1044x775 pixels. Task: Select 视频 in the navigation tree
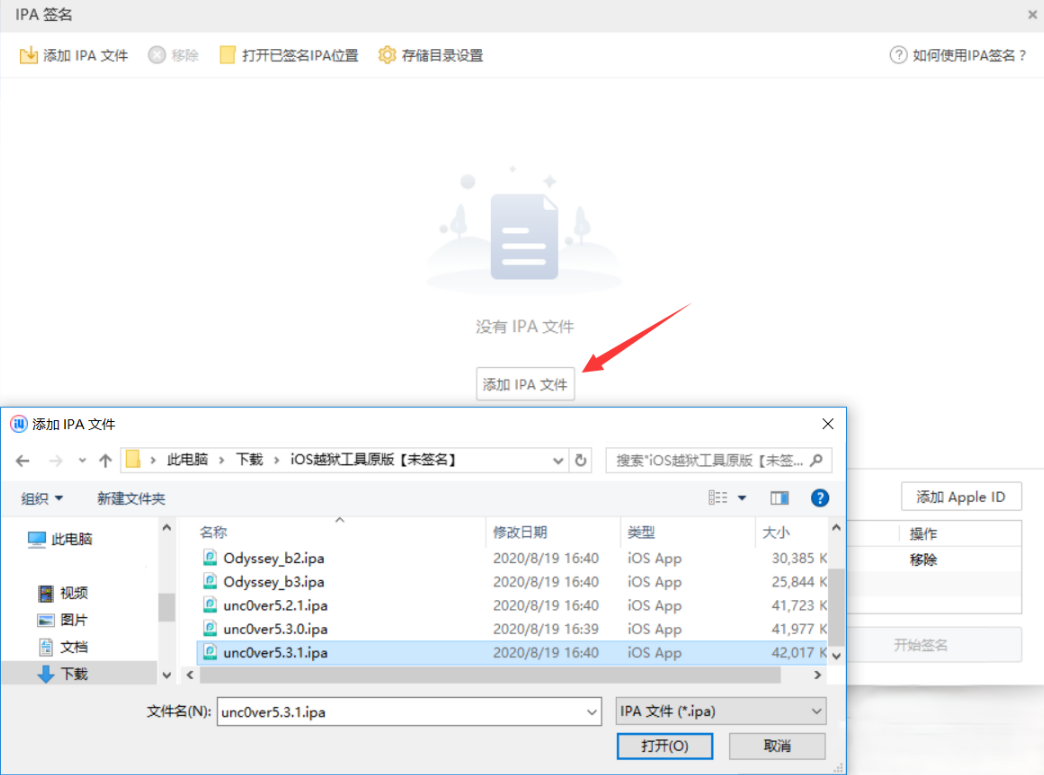click(63, 593)
